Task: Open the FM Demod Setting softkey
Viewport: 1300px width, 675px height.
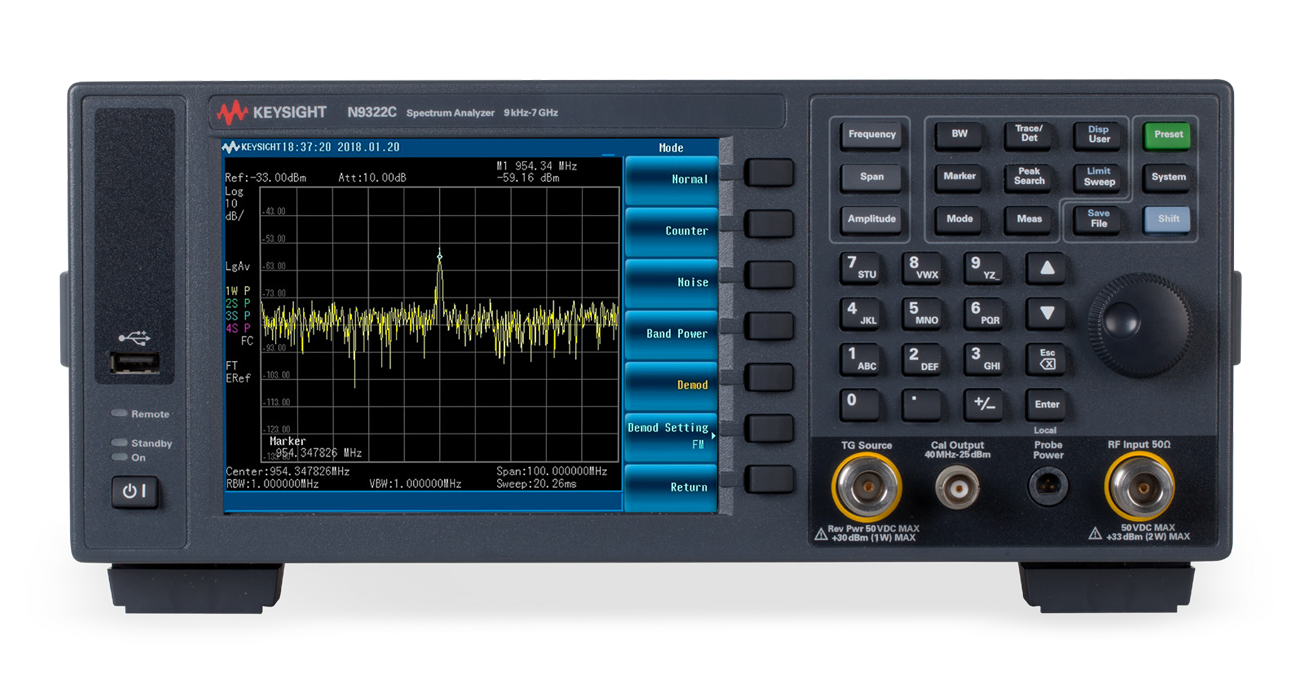Action: 671,434
